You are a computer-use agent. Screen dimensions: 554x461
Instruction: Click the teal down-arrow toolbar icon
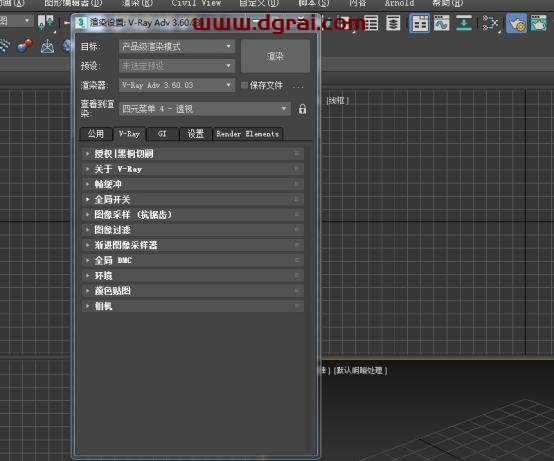464,24
